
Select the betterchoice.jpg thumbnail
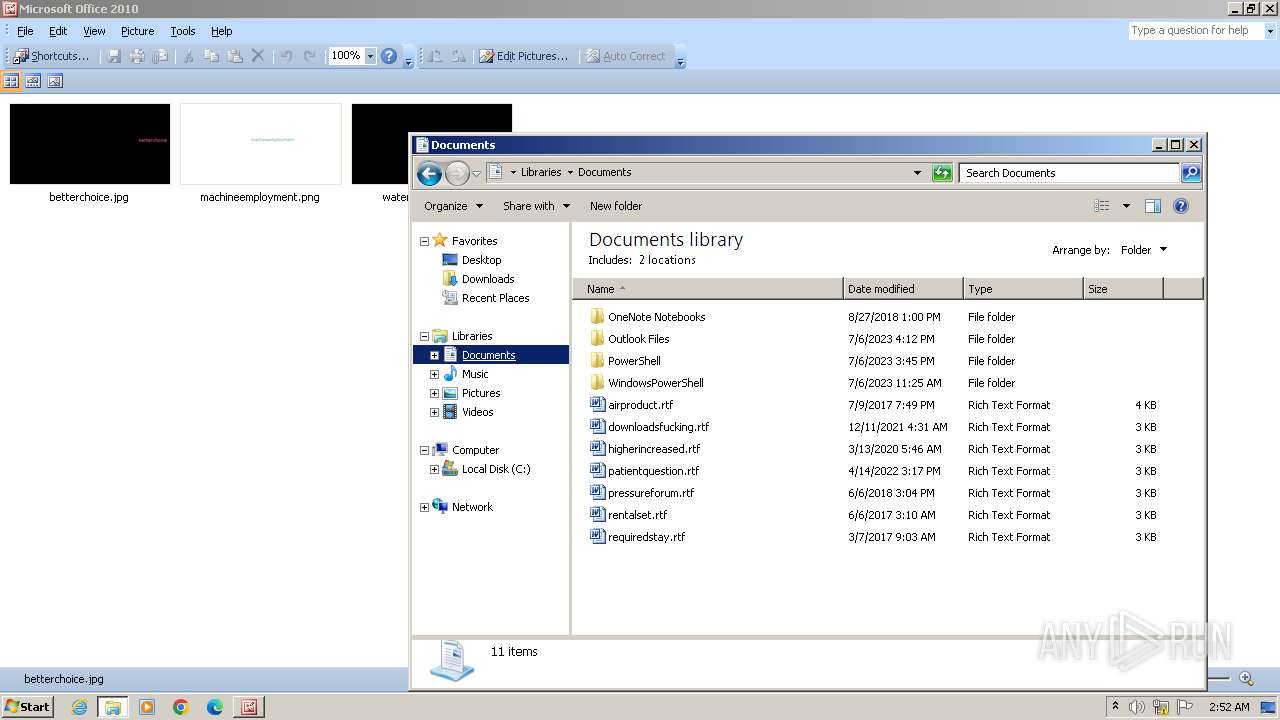(x=89, y=144)
